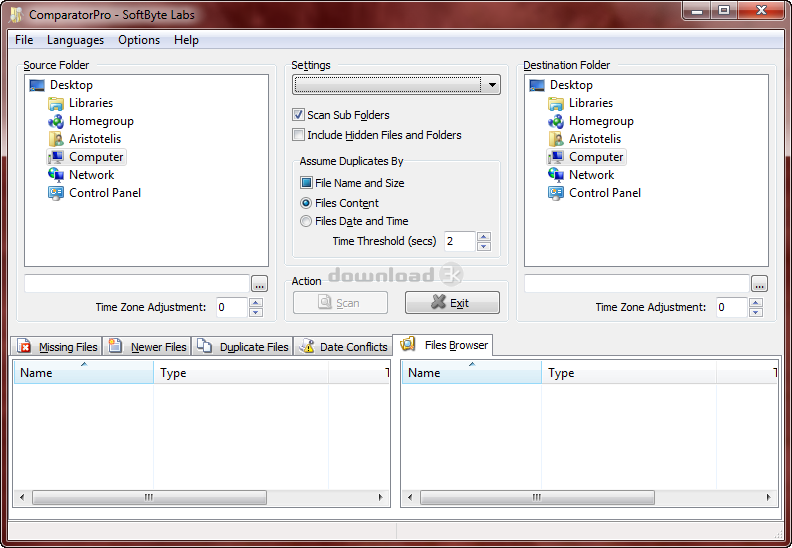Click the Libraries icon in Source Folder tree

56,104
